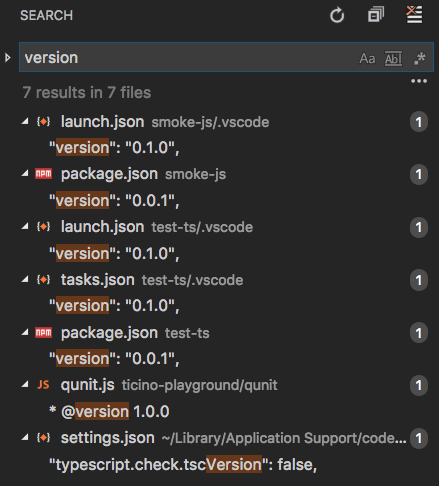
Task: Collapse launch.json test-ts/.vscode result
Action: tap(25, 227)
